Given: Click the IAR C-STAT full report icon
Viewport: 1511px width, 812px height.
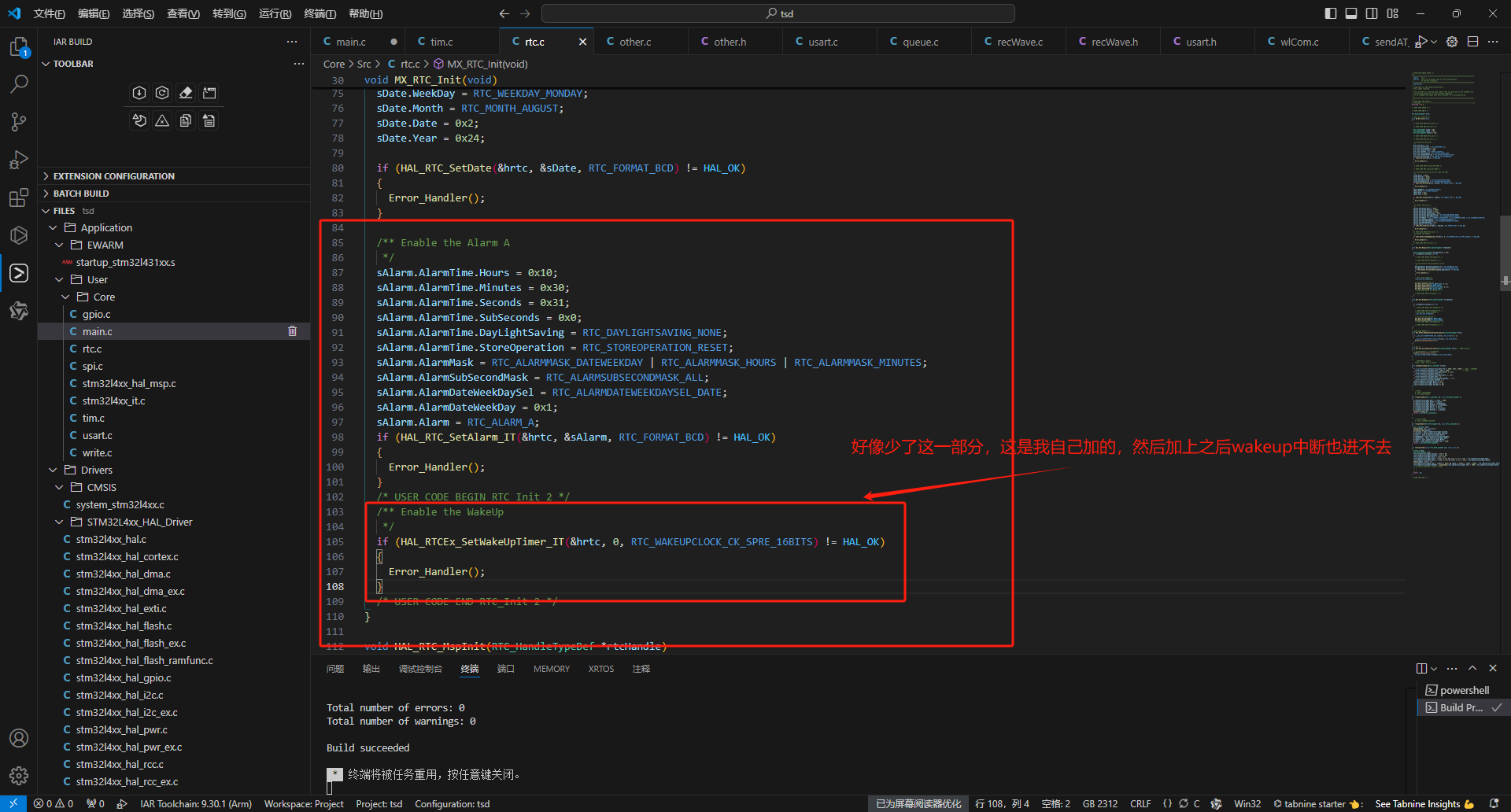Looking at the screenshot, I should tap(186, 120).
